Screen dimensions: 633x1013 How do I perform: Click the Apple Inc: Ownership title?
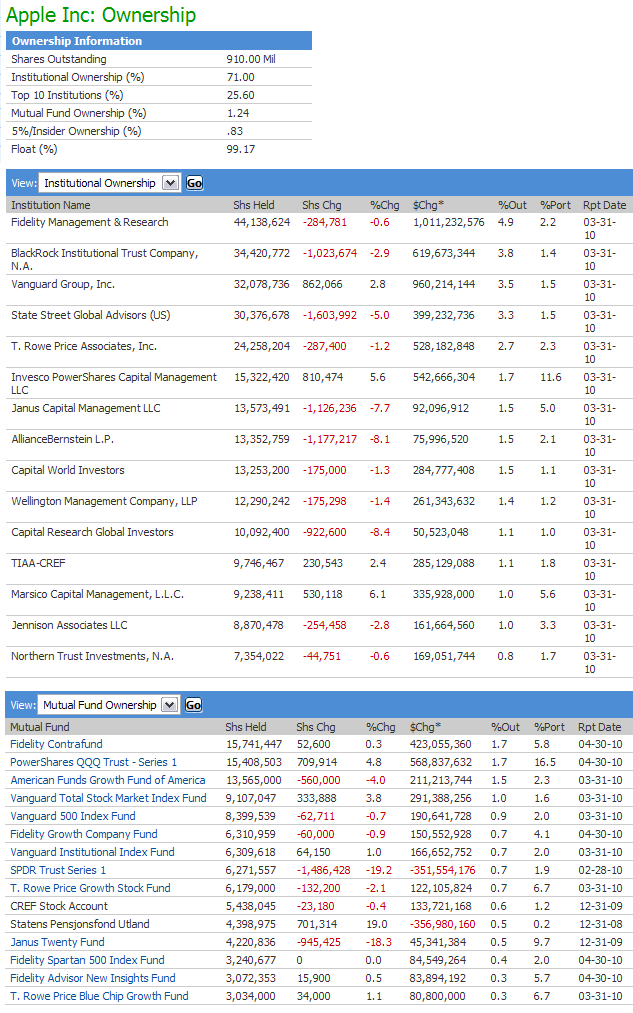(x=101, y=15)
